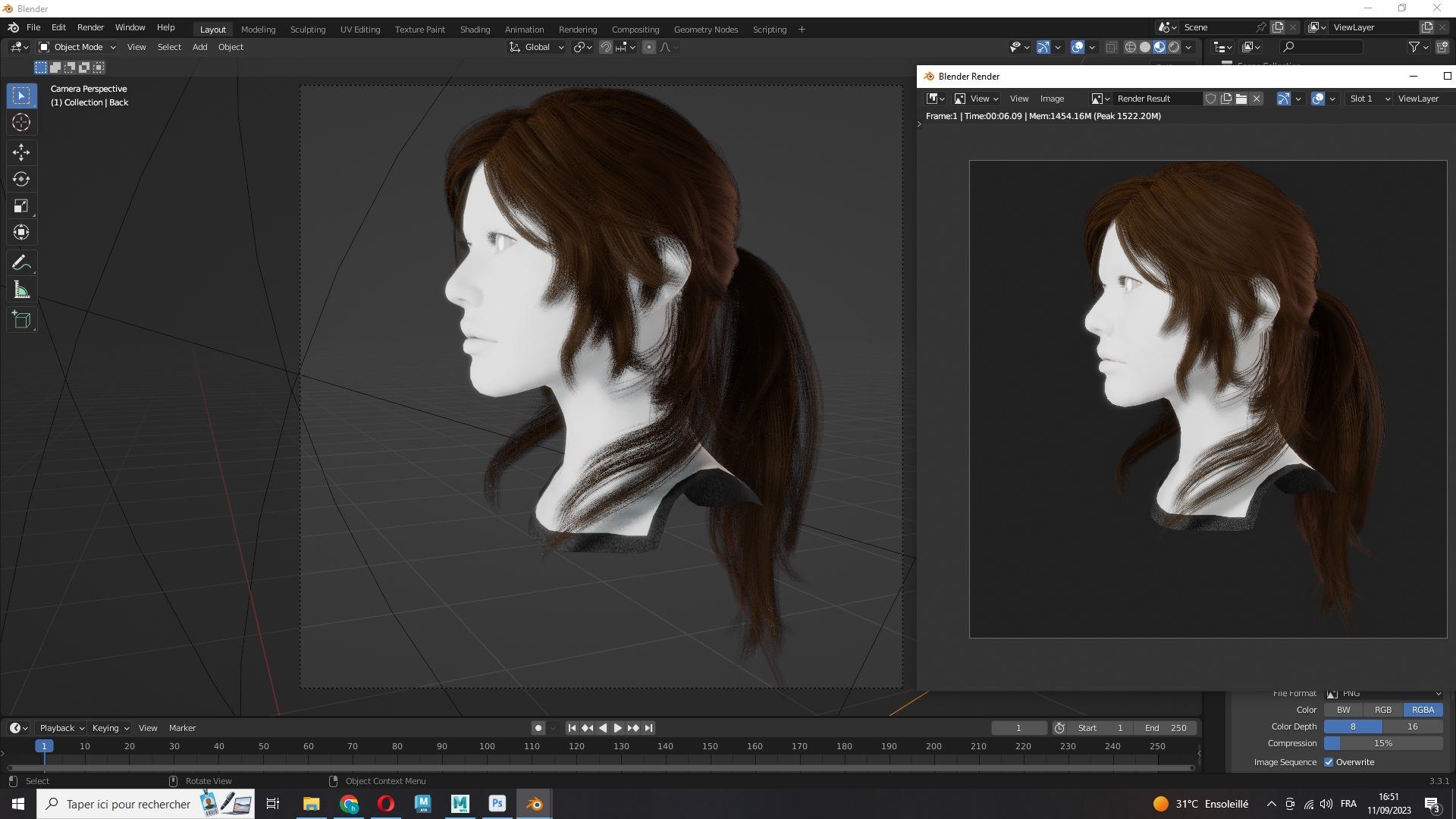Switch to the Shading workspace tab

tap(475, 29)
